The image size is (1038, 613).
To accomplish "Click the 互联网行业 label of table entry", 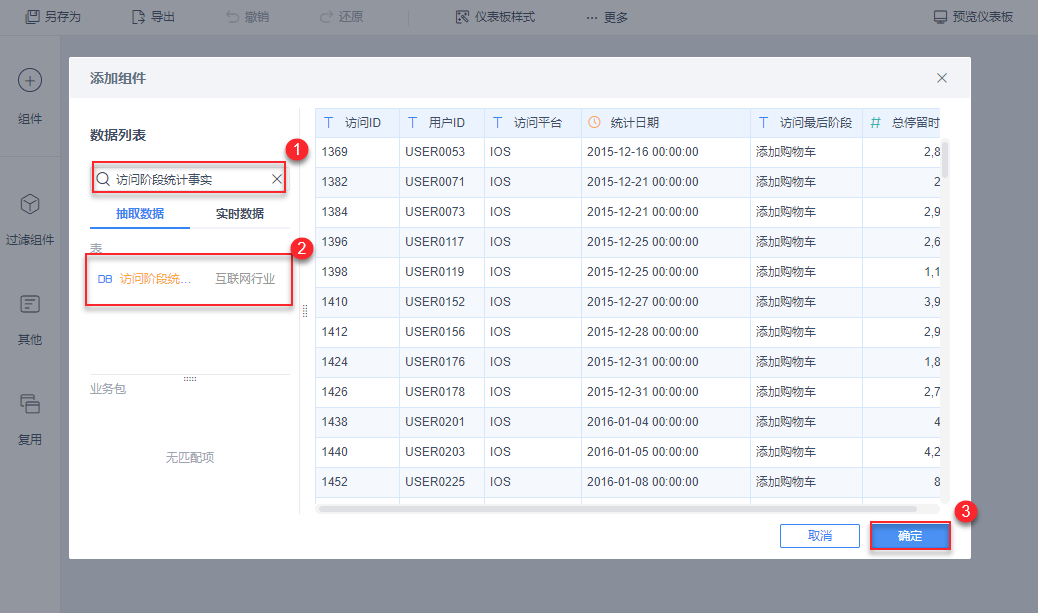I will tap(245, 279).
